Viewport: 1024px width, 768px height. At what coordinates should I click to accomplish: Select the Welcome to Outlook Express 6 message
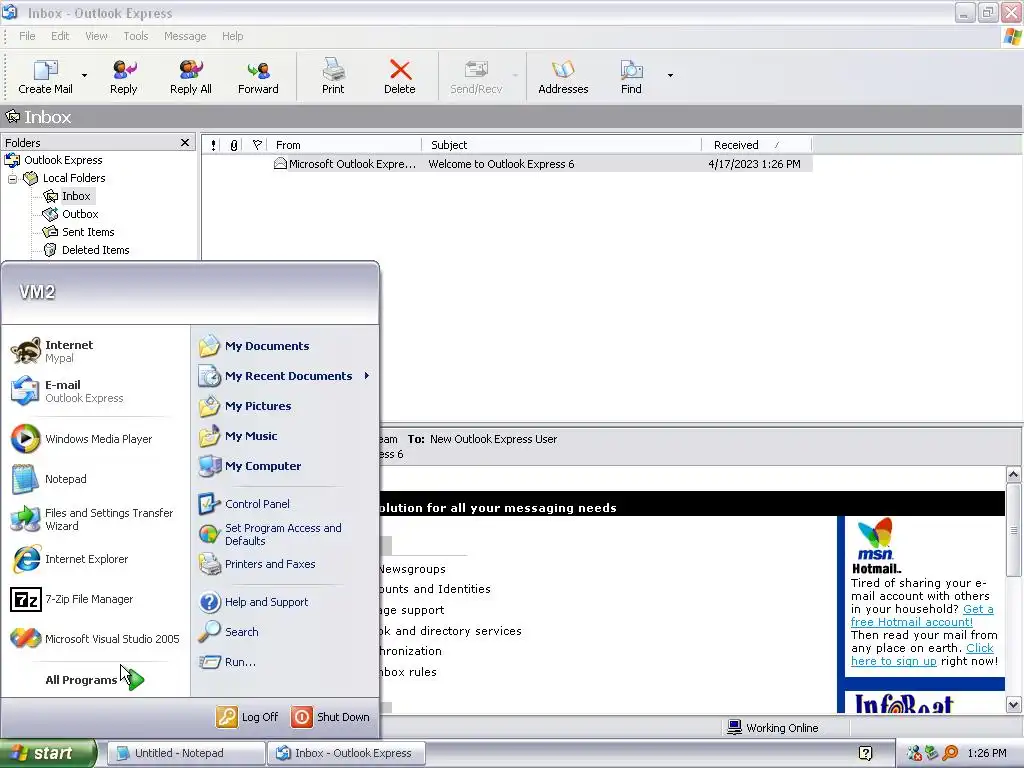click(507, 164)
